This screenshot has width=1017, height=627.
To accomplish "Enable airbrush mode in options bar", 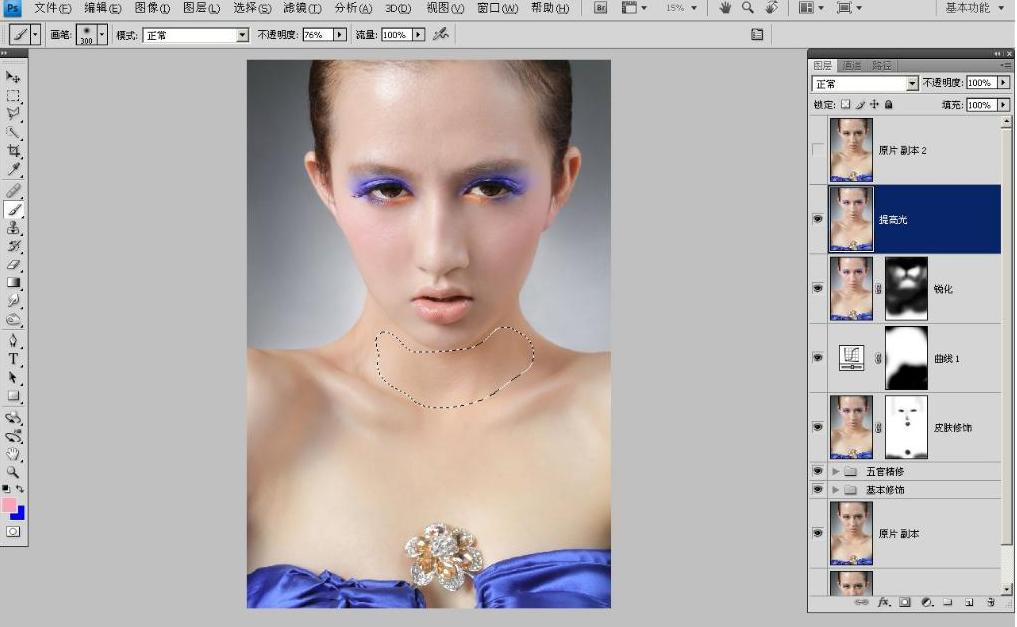I will pyautogui.click(x=441, y=34).
